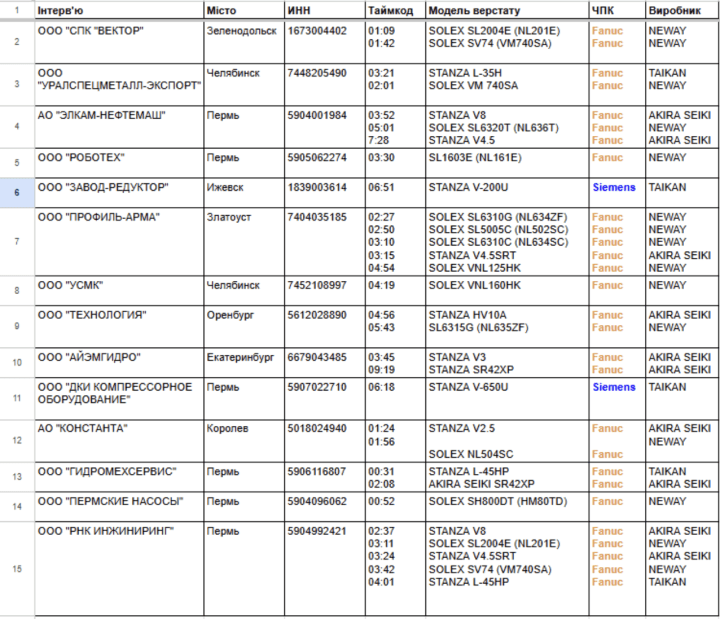The height and width of the screenshot is (619, 720).
Task: Select the "ЧПК" header cell
Action: click(x=617, y=10)
